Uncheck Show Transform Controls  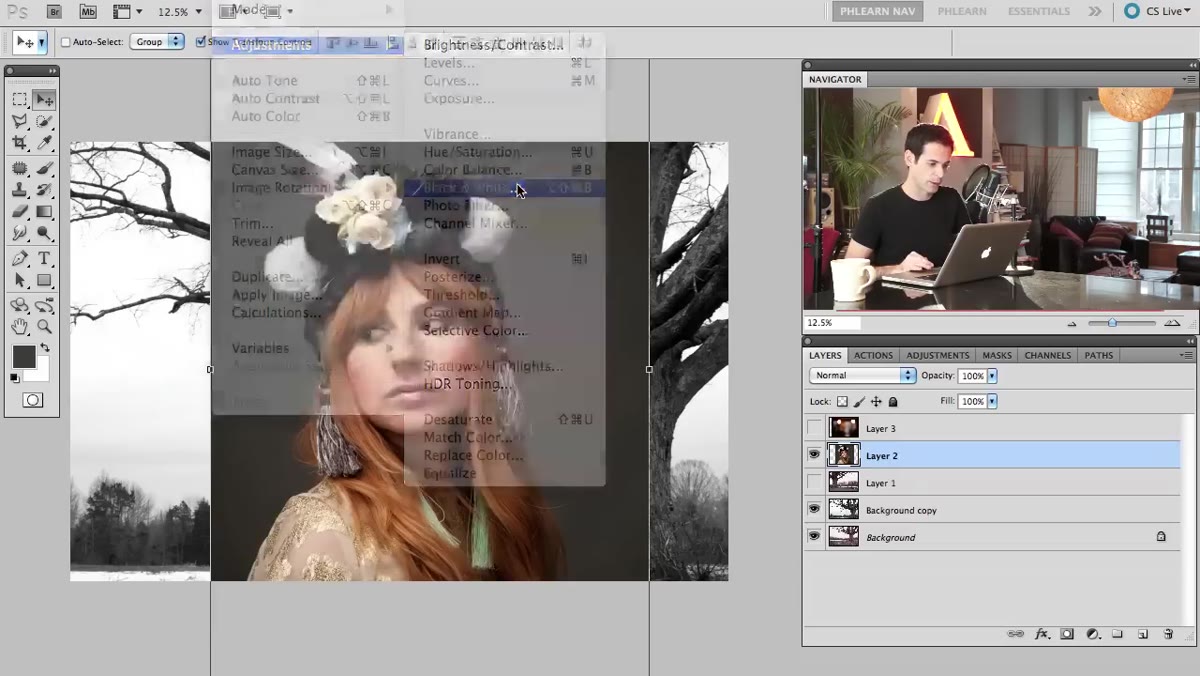coord(201,42)
